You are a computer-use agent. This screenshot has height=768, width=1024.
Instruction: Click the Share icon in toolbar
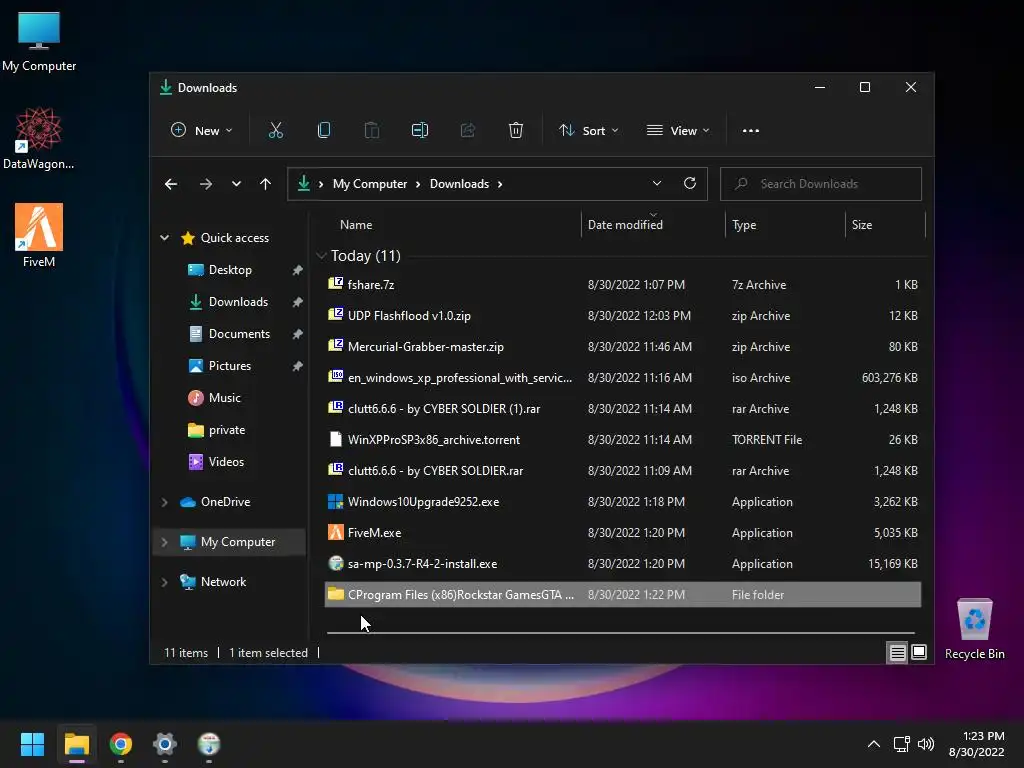468,131
